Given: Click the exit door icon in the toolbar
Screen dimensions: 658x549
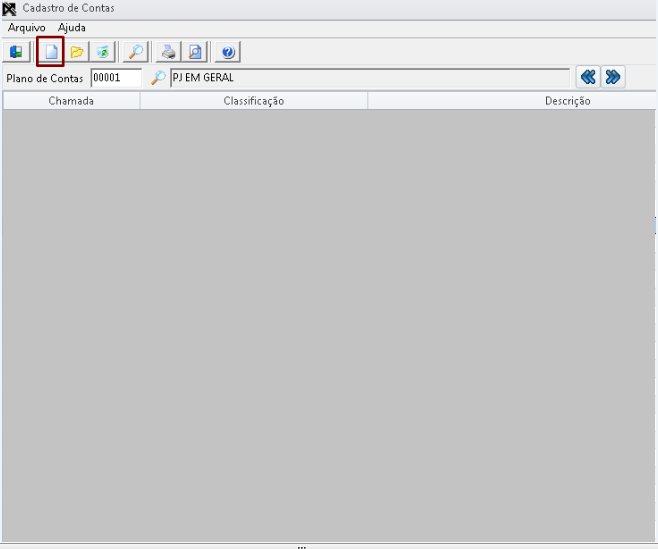Looking at the screenshot, I should pyautogui.click(x=16, y=52).
